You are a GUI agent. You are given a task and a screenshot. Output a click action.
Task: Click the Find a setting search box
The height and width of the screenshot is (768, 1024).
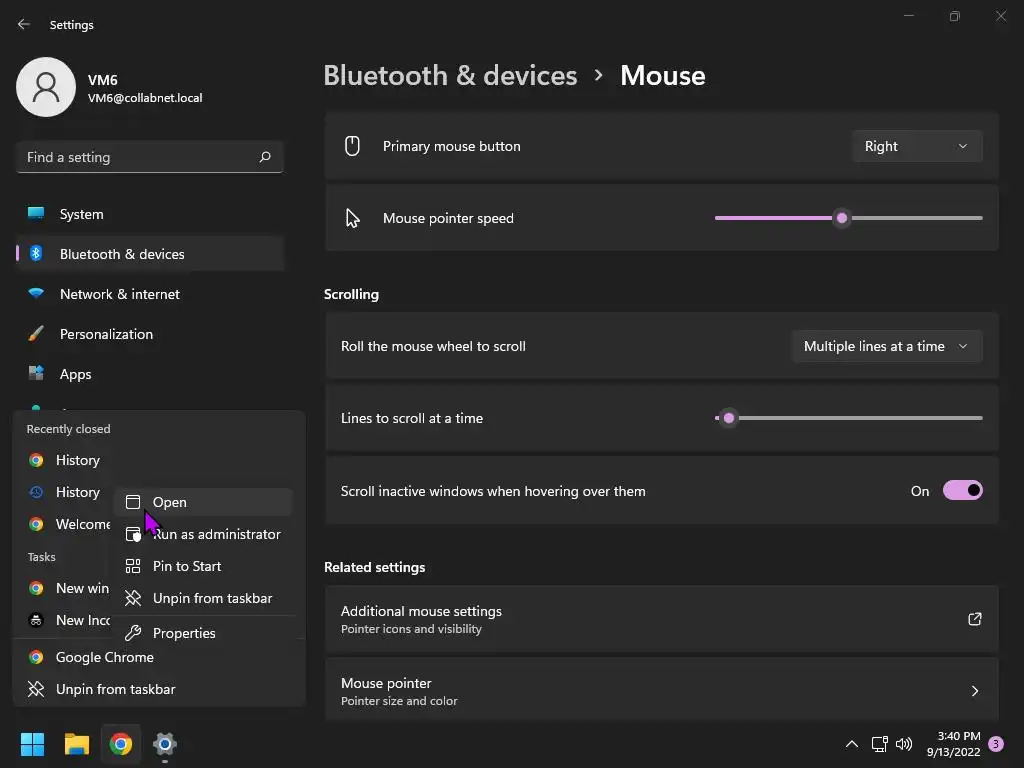[140, 157]
